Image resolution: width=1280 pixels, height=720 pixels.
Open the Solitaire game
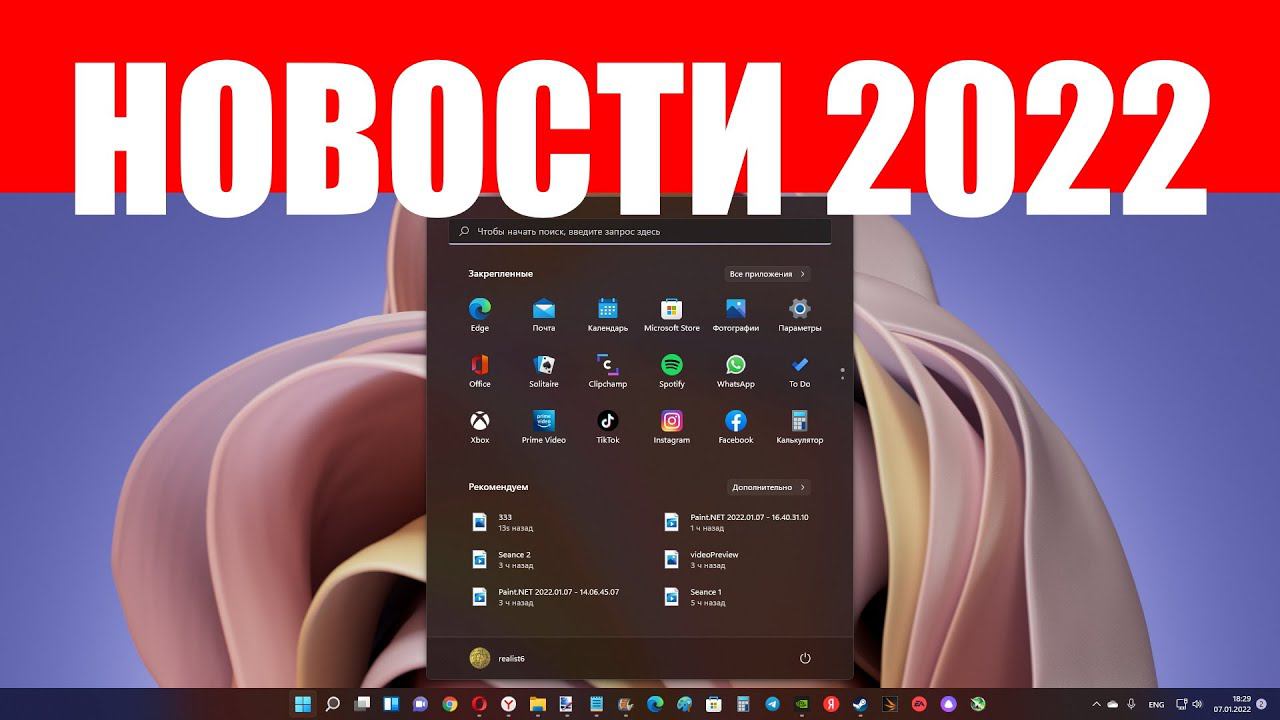pos(544,370)
